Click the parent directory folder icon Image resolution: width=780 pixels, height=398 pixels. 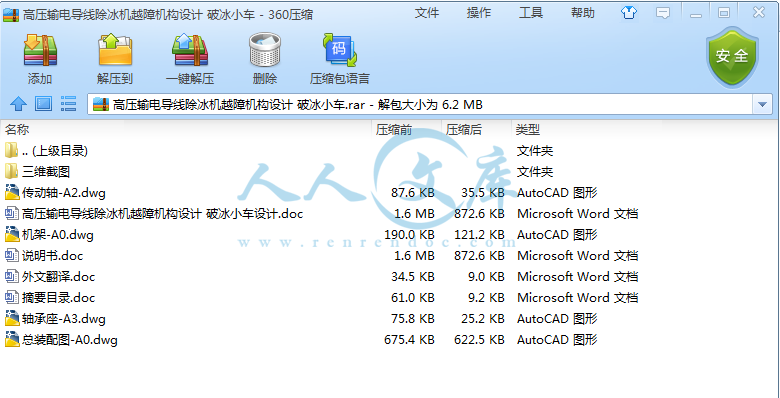coord(11,150)
